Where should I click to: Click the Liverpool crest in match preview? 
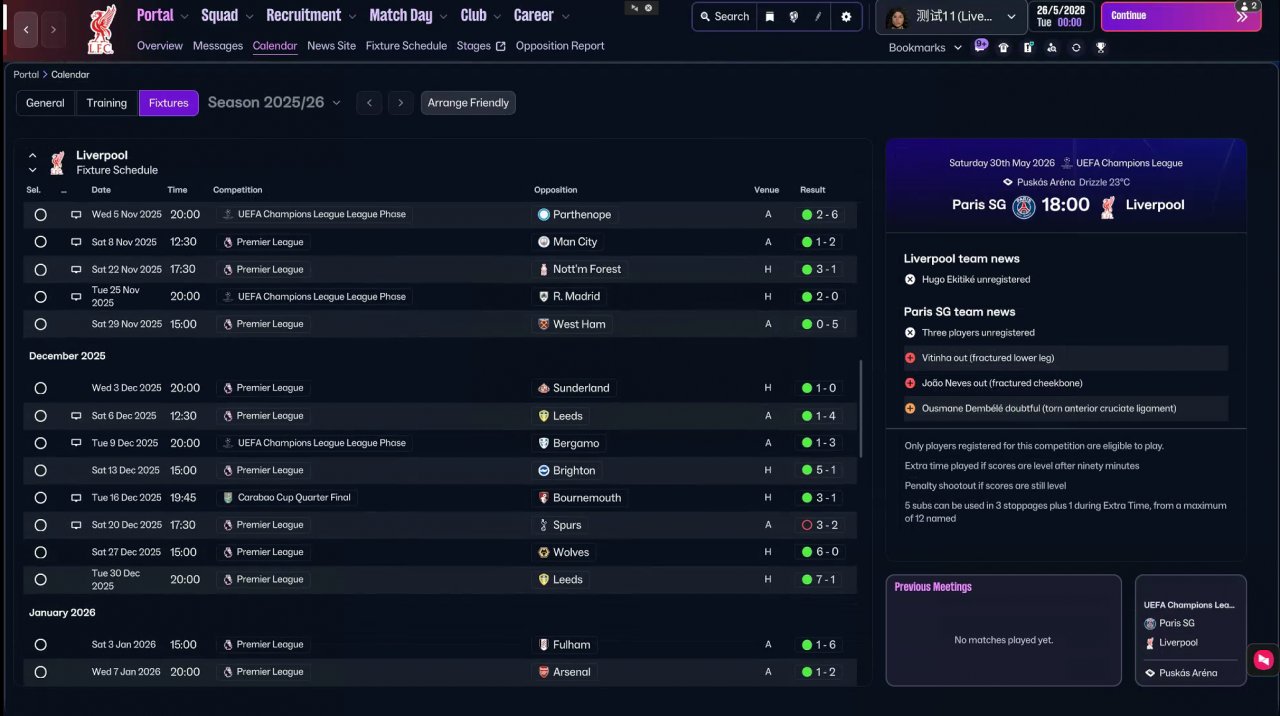coord(1108,206)
